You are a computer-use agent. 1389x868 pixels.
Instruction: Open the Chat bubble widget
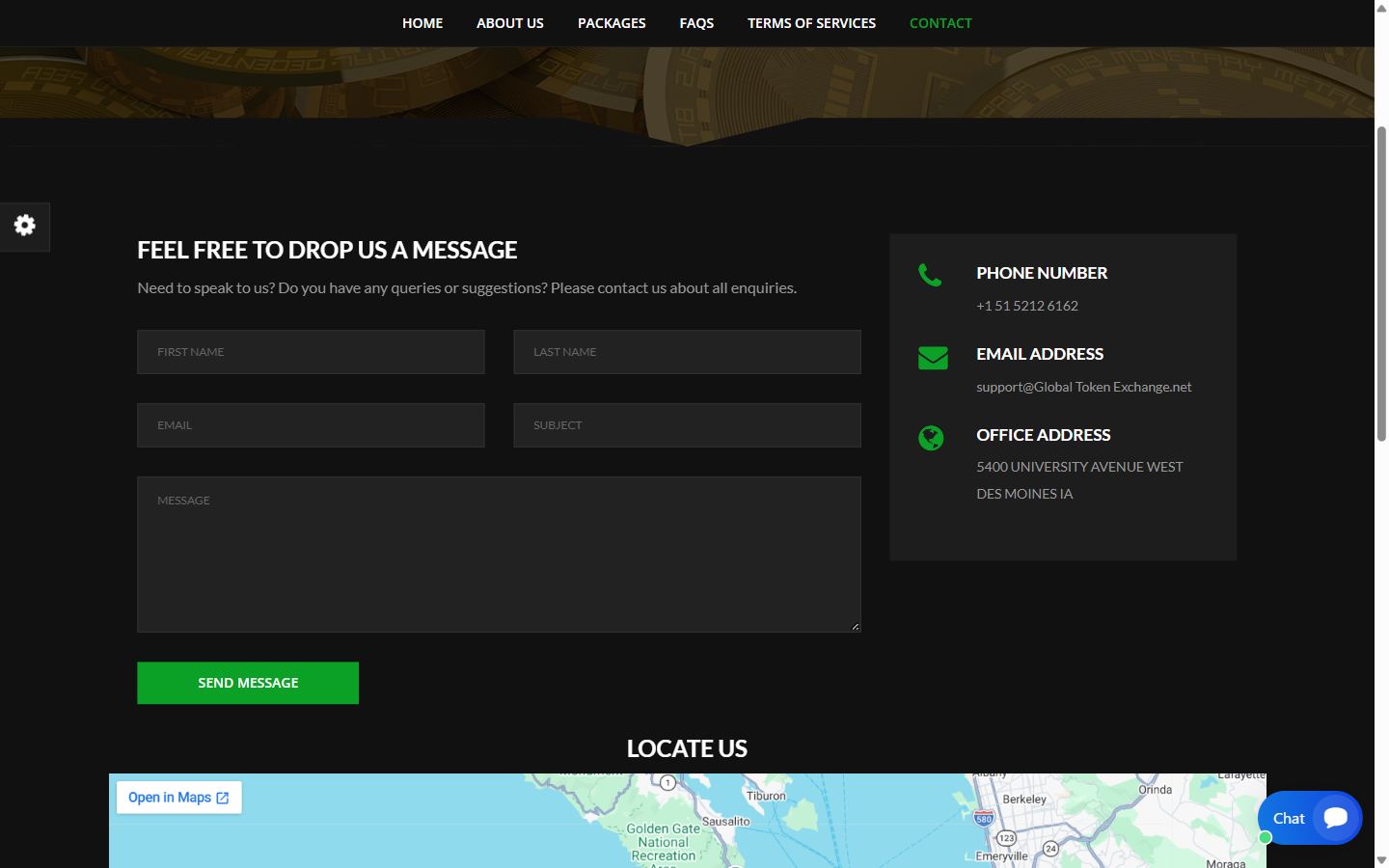[1310, 818]
